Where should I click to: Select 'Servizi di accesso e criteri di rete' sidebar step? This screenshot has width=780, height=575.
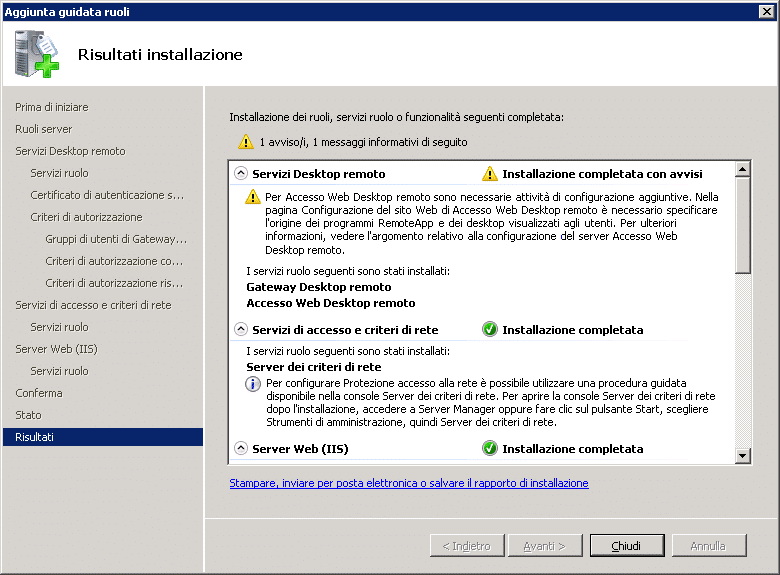coord(93,305)
